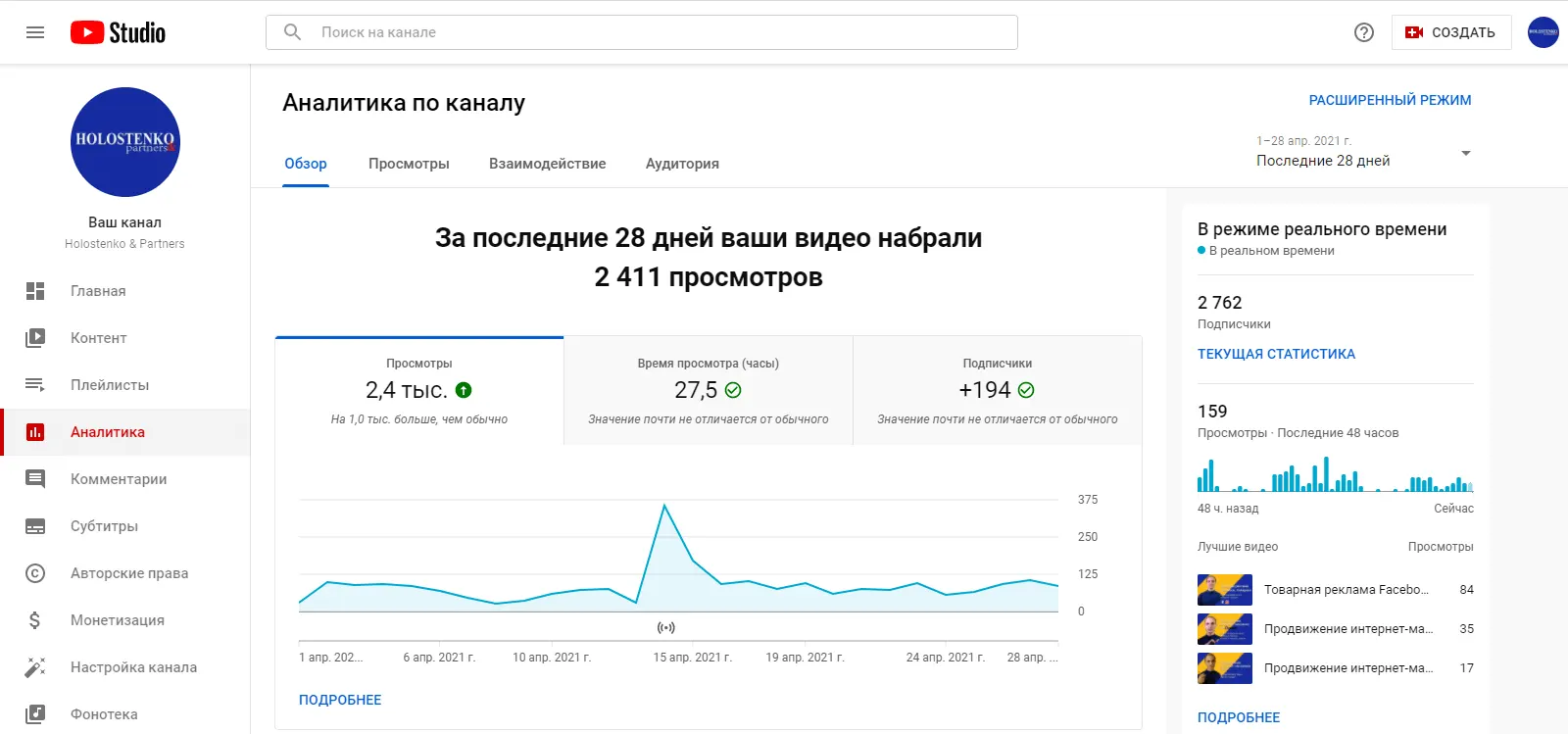
Task: Click the Контент video library icon
Action: pyautogui.click(x=35, y=338)
